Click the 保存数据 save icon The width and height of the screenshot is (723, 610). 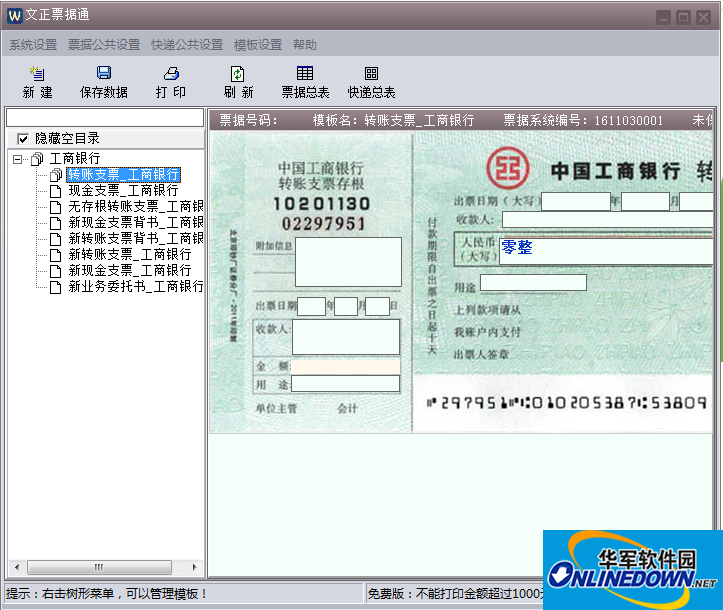pos(104,73)
